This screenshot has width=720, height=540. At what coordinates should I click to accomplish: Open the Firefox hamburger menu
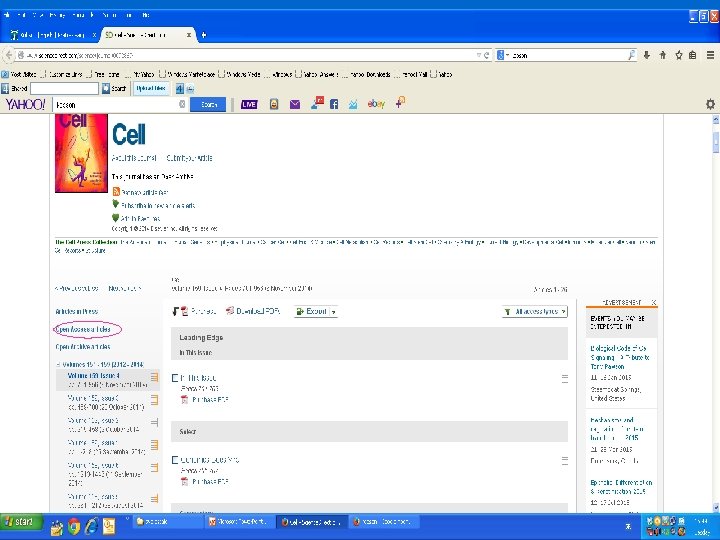(x=710, y=55)
